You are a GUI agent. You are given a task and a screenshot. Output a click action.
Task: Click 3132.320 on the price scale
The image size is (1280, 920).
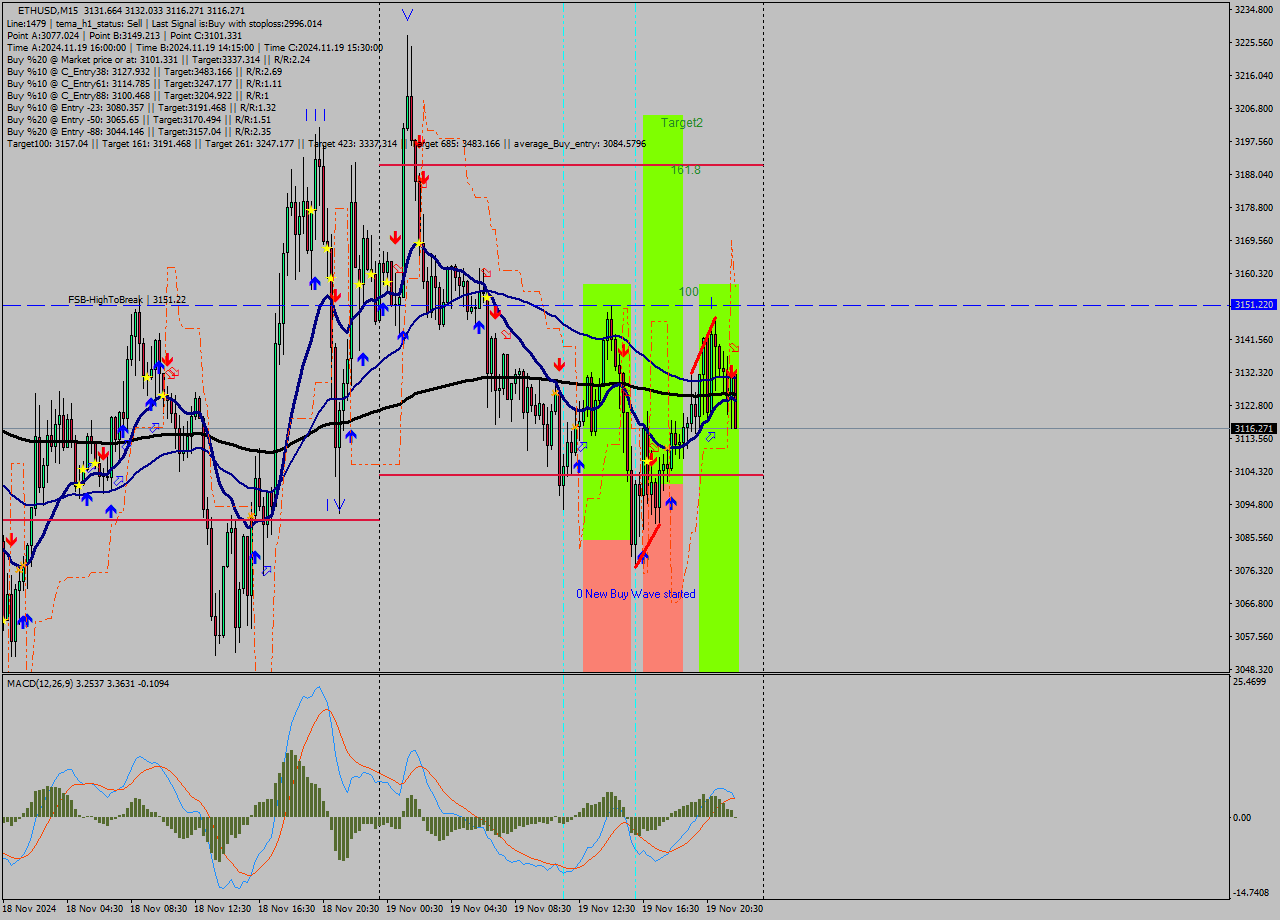pyautogui.click(x=1254, y=372)
